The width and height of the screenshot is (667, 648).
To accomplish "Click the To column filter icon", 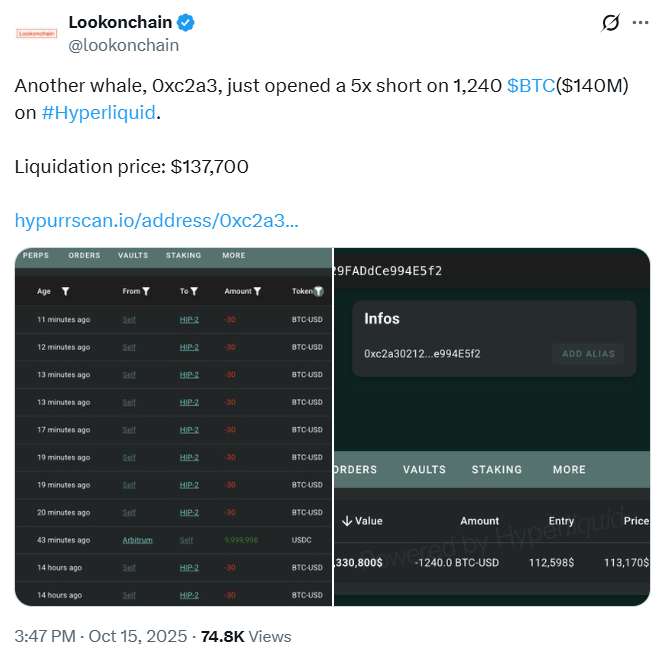I will [194, 291].
